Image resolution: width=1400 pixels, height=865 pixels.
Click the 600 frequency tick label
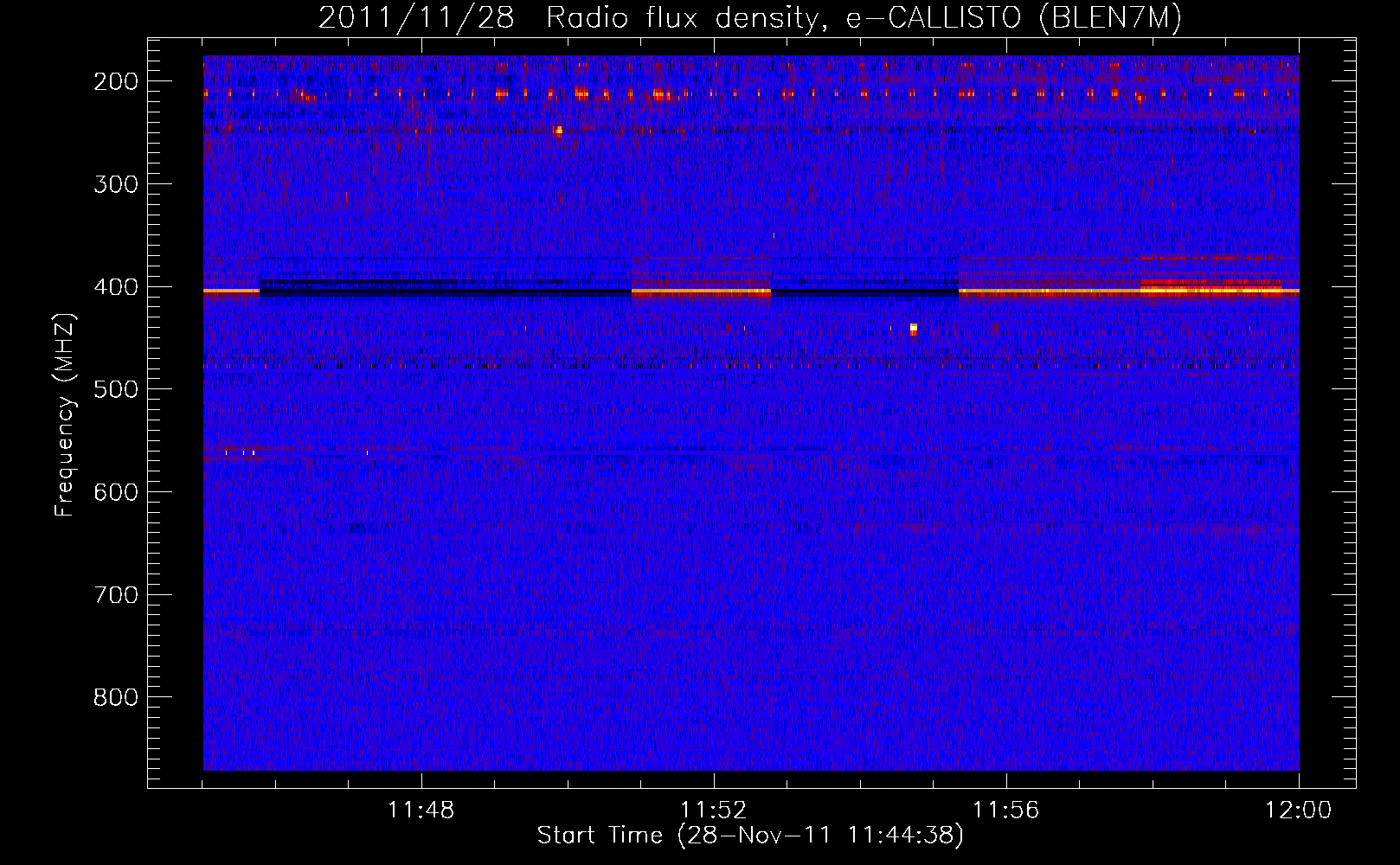point(115,492)
